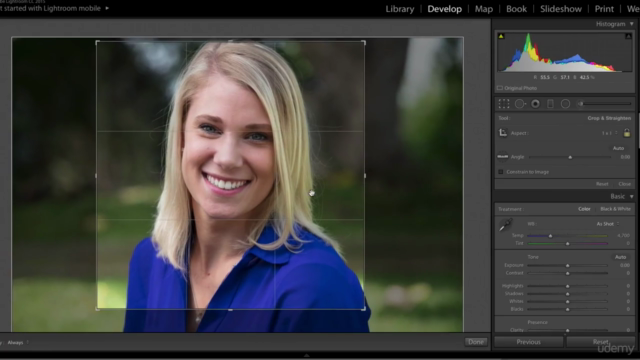The width and height of the screenshot is (640, 360).
Task: Click the Previous button
Action: pos(529,342)
